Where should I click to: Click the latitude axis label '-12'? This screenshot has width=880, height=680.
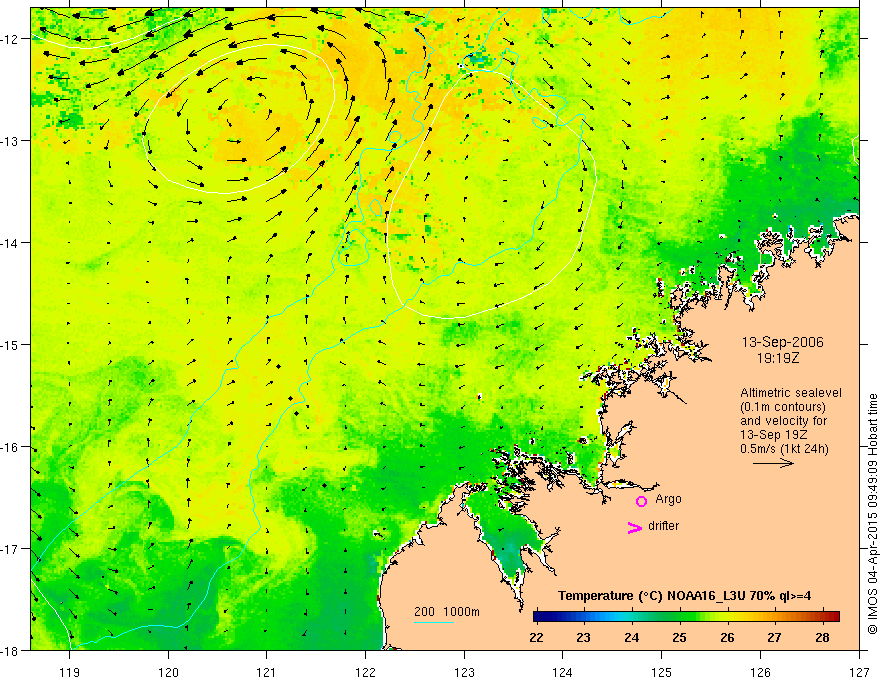tap(11, 39)
